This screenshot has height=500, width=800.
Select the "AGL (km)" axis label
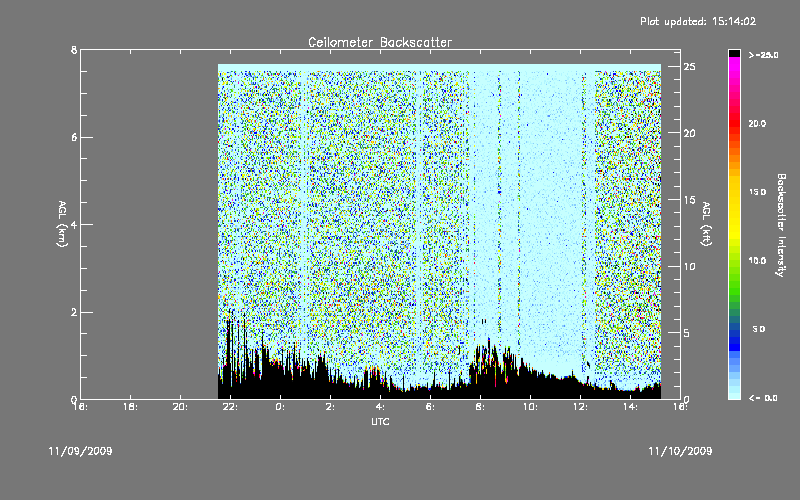point(62,224)
